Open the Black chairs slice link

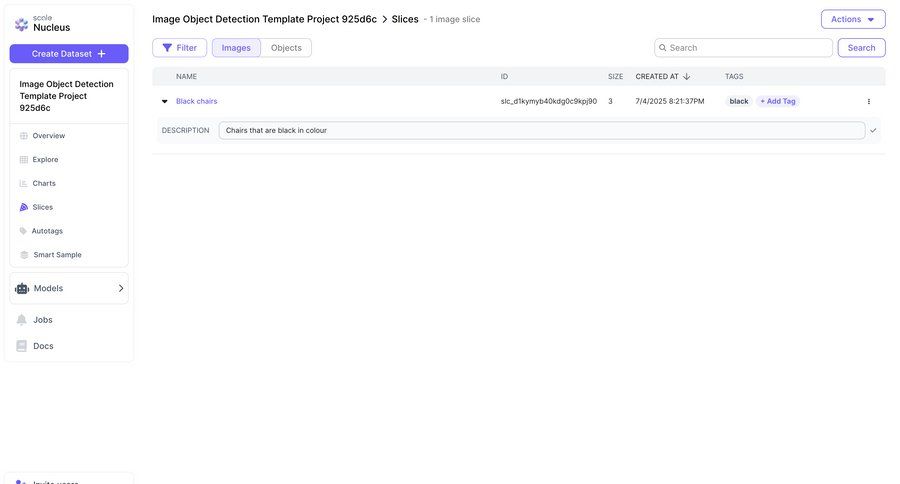coord(196,101)
